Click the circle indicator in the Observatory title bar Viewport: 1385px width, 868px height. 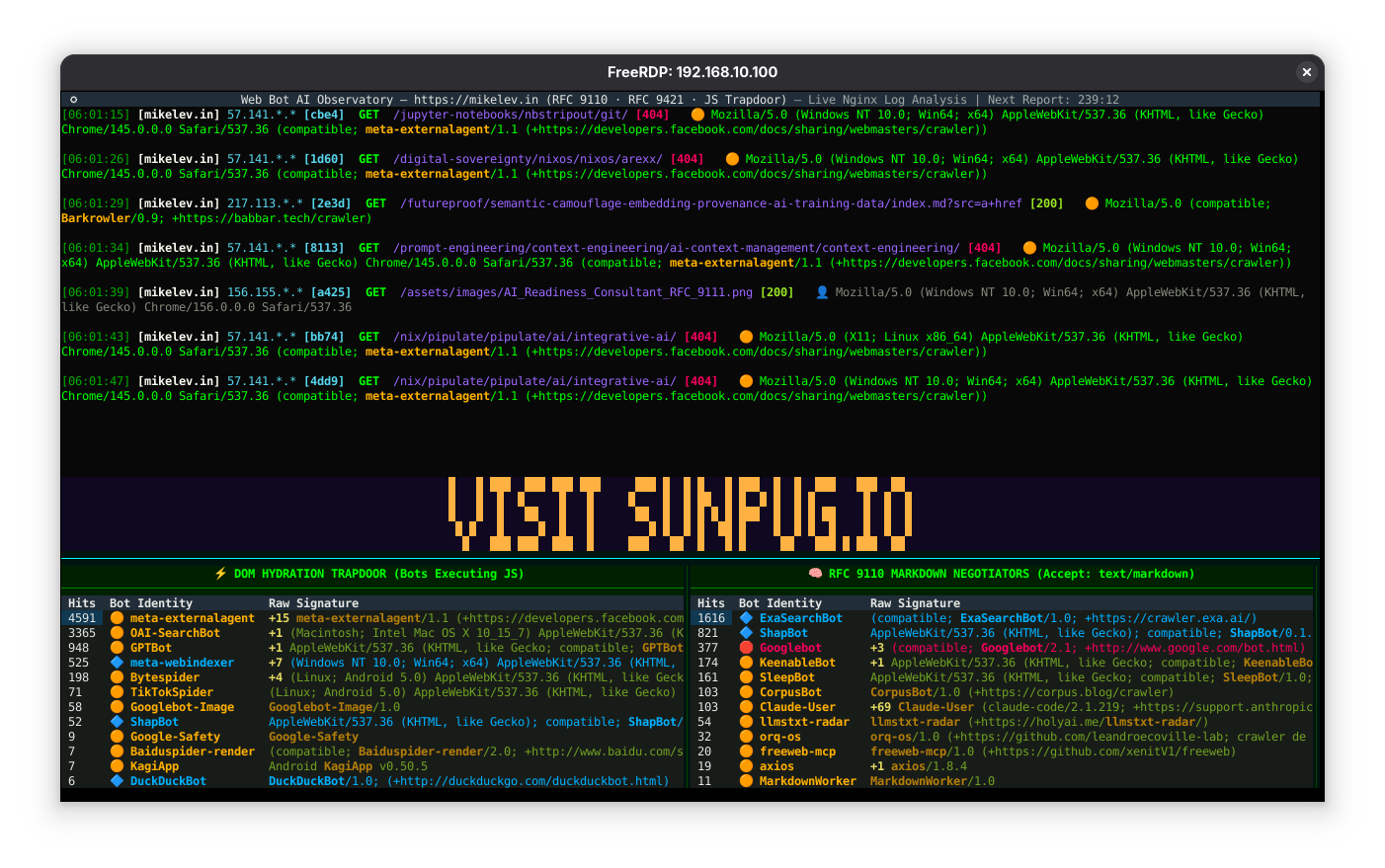(73, 100)
